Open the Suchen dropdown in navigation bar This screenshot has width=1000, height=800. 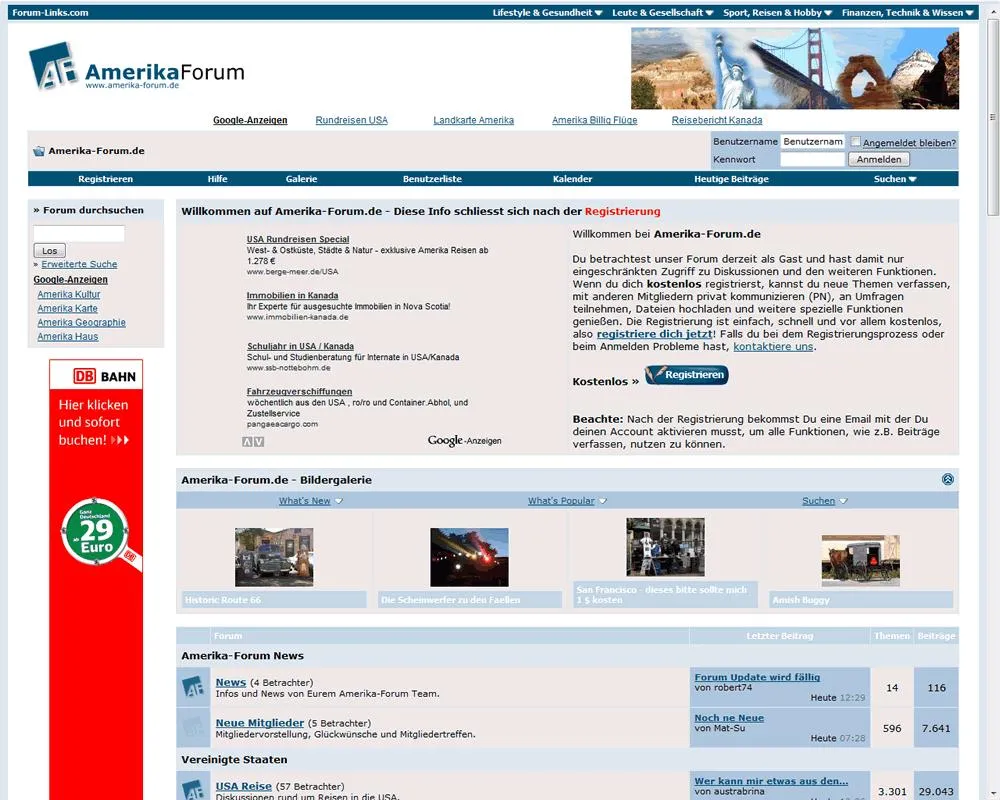(895, 179)
